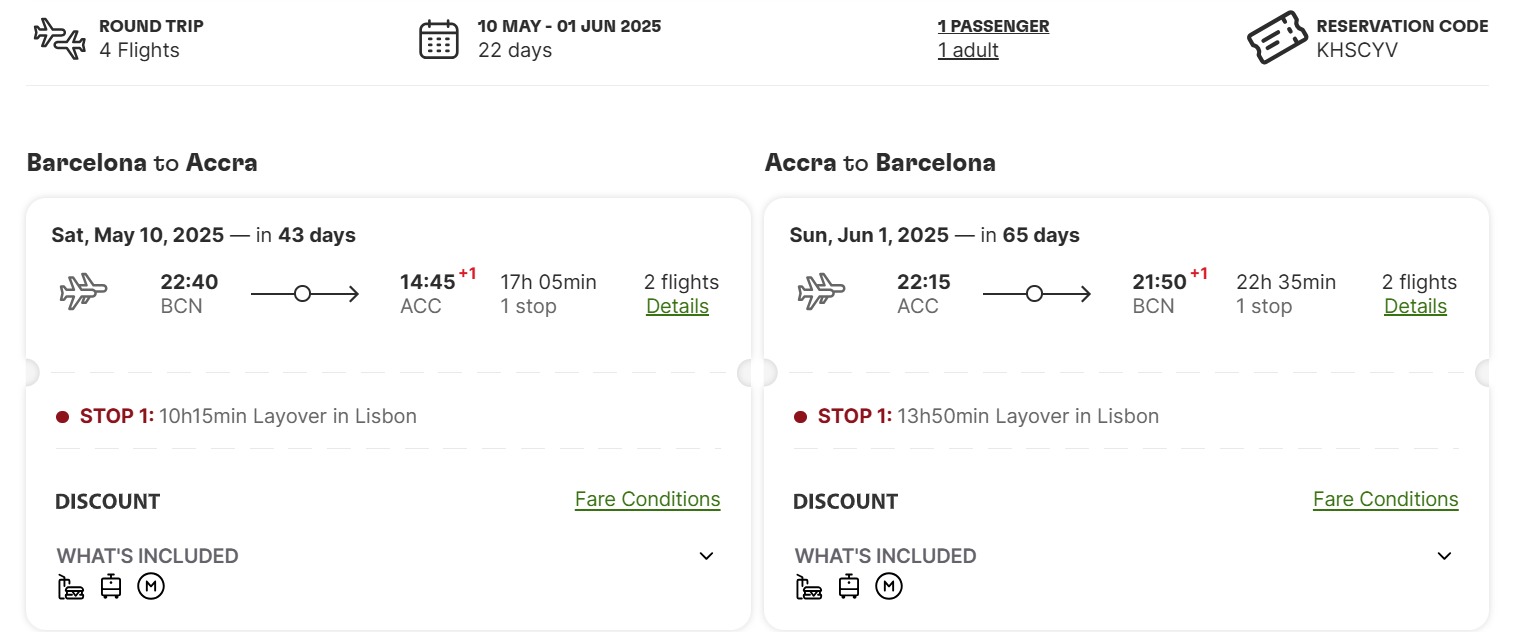This screenshot has height=632, width=1513.
Task: Open Details for the BCN to ACC flights
Action: (x=677, y=307)
